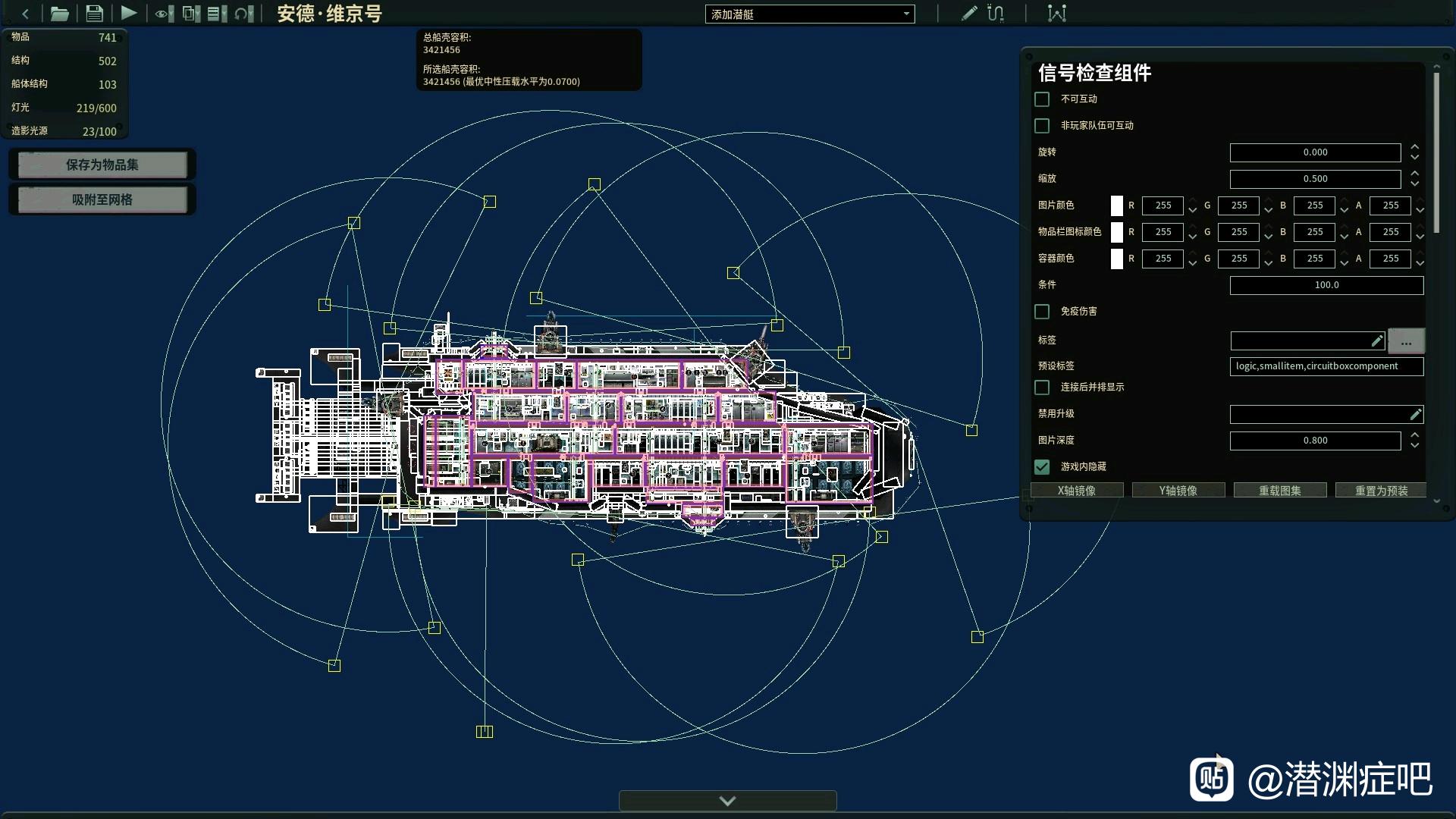Click the 船体结构 103 count row
Screen dimensions: 1456x819
click(x=64, y=84)
